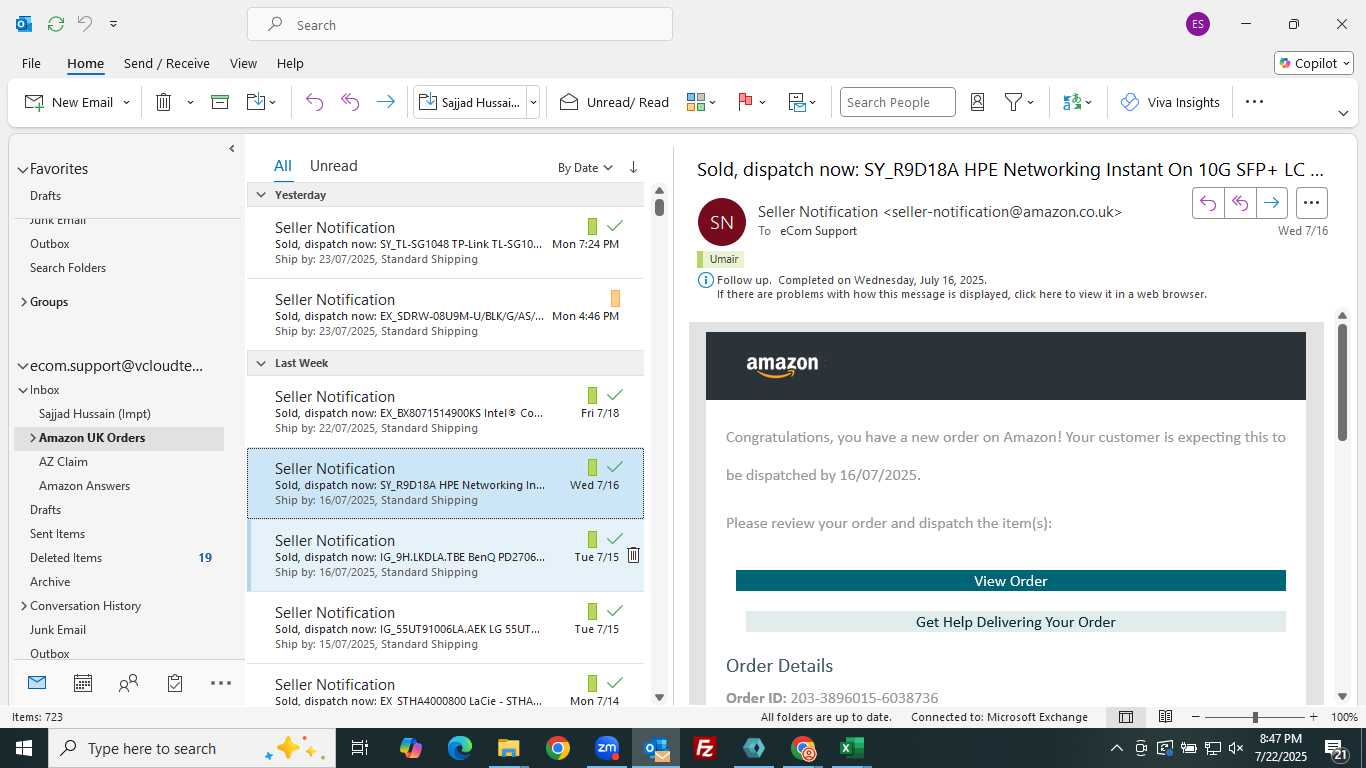Expand the Groups folder

24,302
